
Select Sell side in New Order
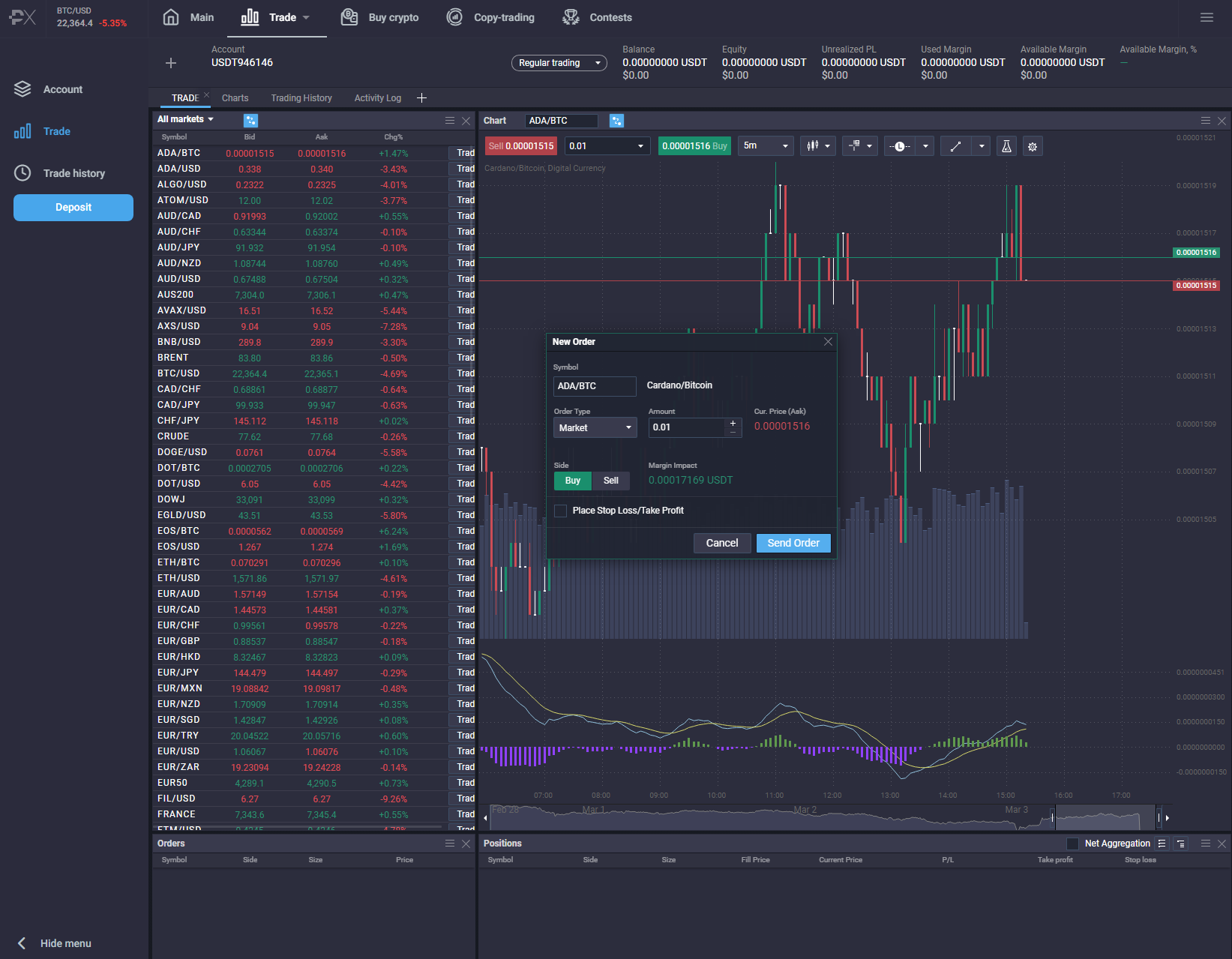pyautogui.click(x=611, y=481)
